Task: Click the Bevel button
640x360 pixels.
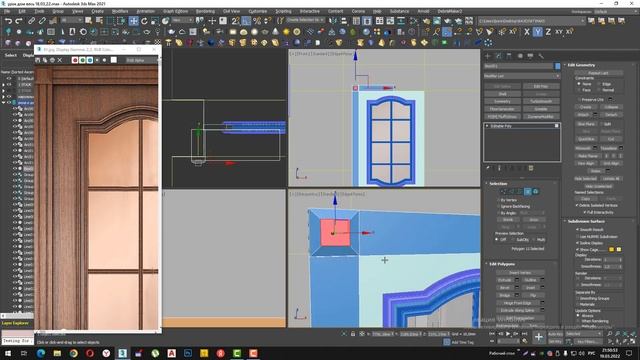Action: 504,287
